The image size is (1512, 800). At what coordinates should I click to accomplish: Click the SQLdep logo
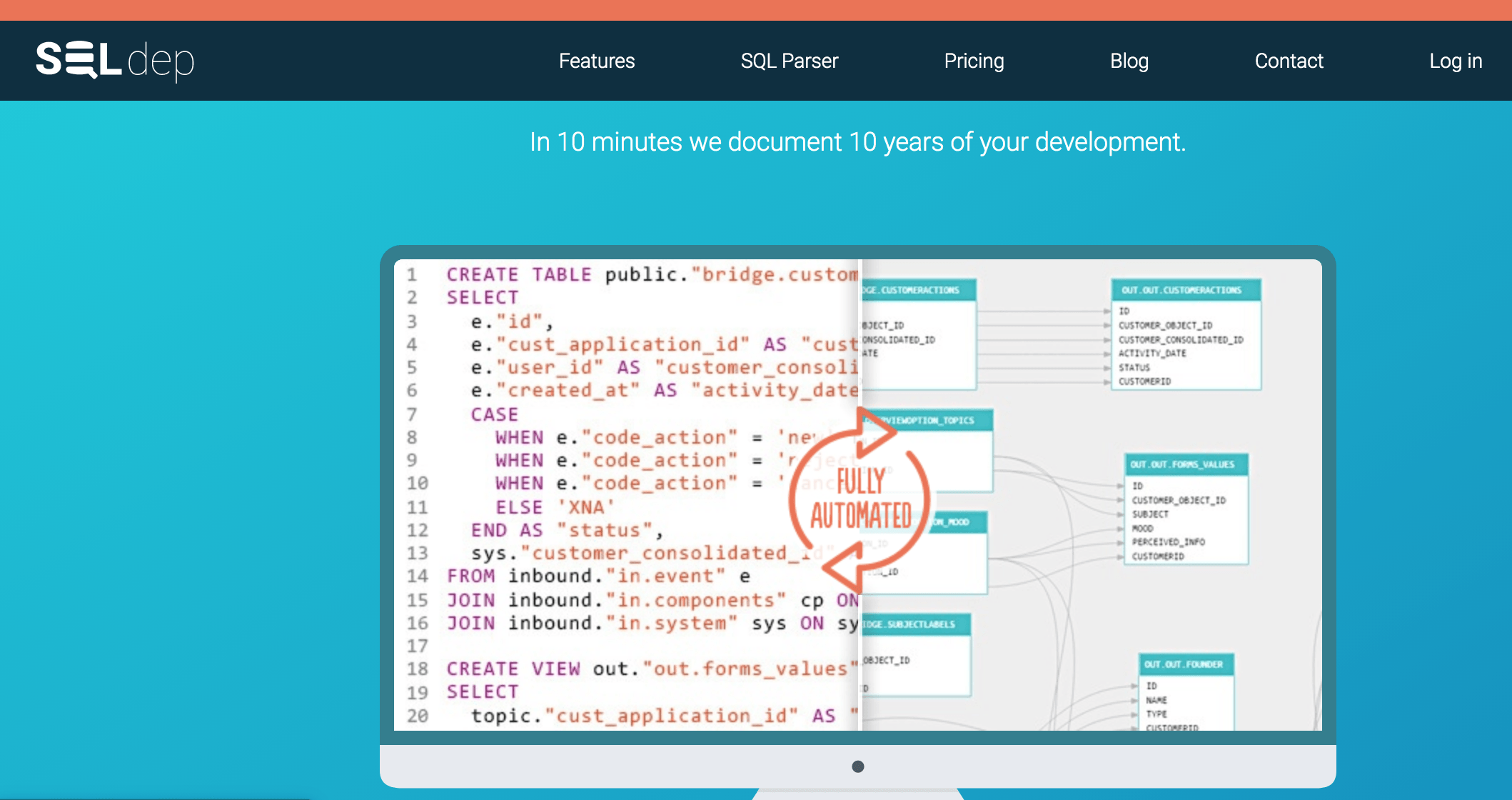pos(114,62)
